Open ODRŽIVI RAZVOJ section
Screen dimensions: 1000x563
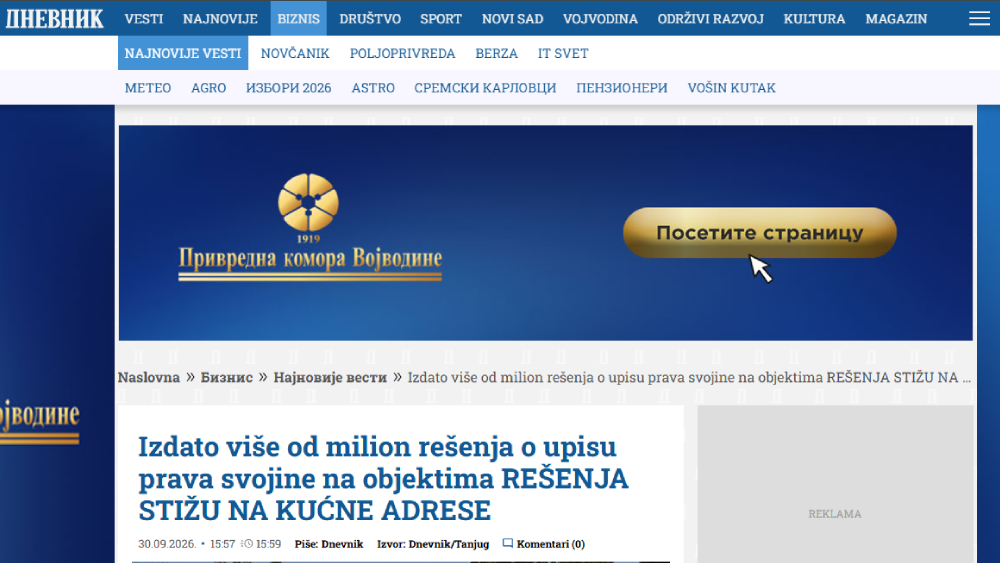(x=710, y=18)
